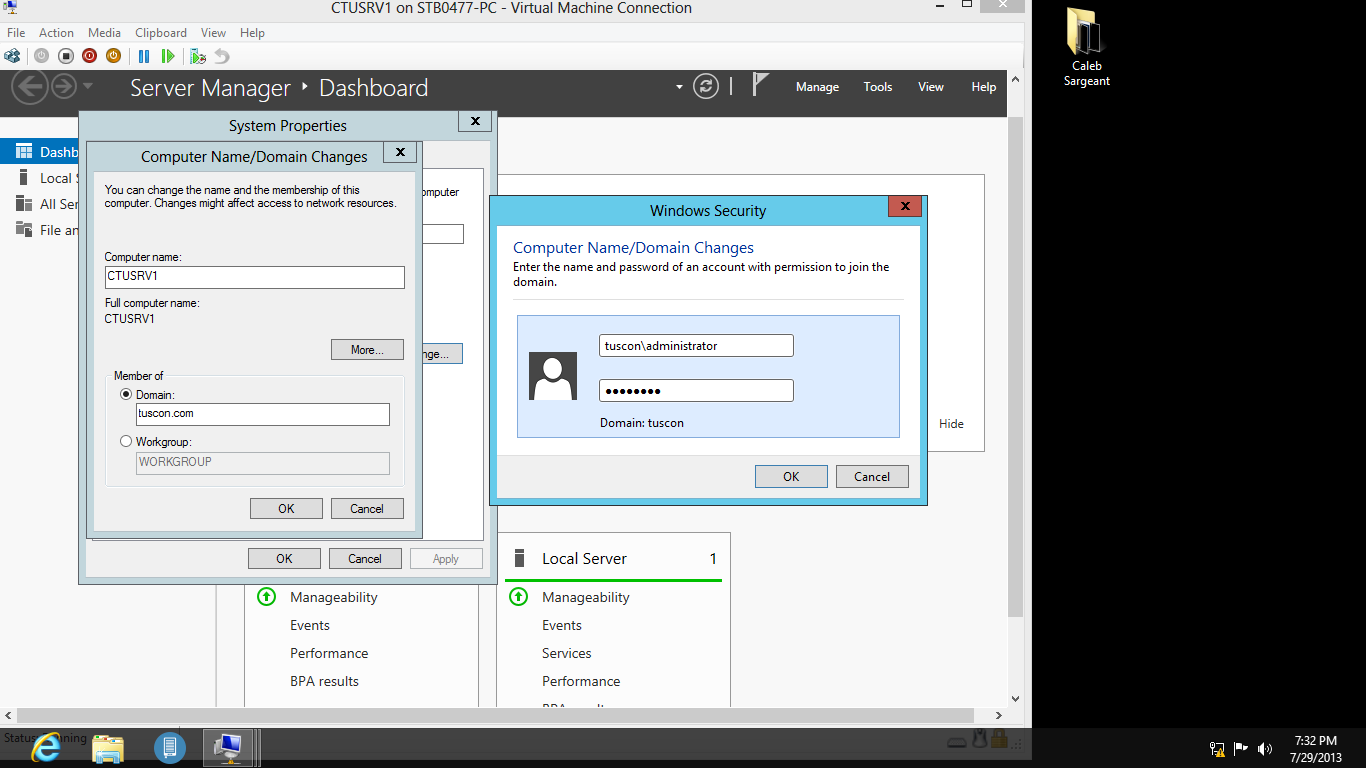Click OK in Computer Name/Domain Changes dialog
Image resolution: width=1366 pixels, height=768 pixels.
tap(286, 509)
